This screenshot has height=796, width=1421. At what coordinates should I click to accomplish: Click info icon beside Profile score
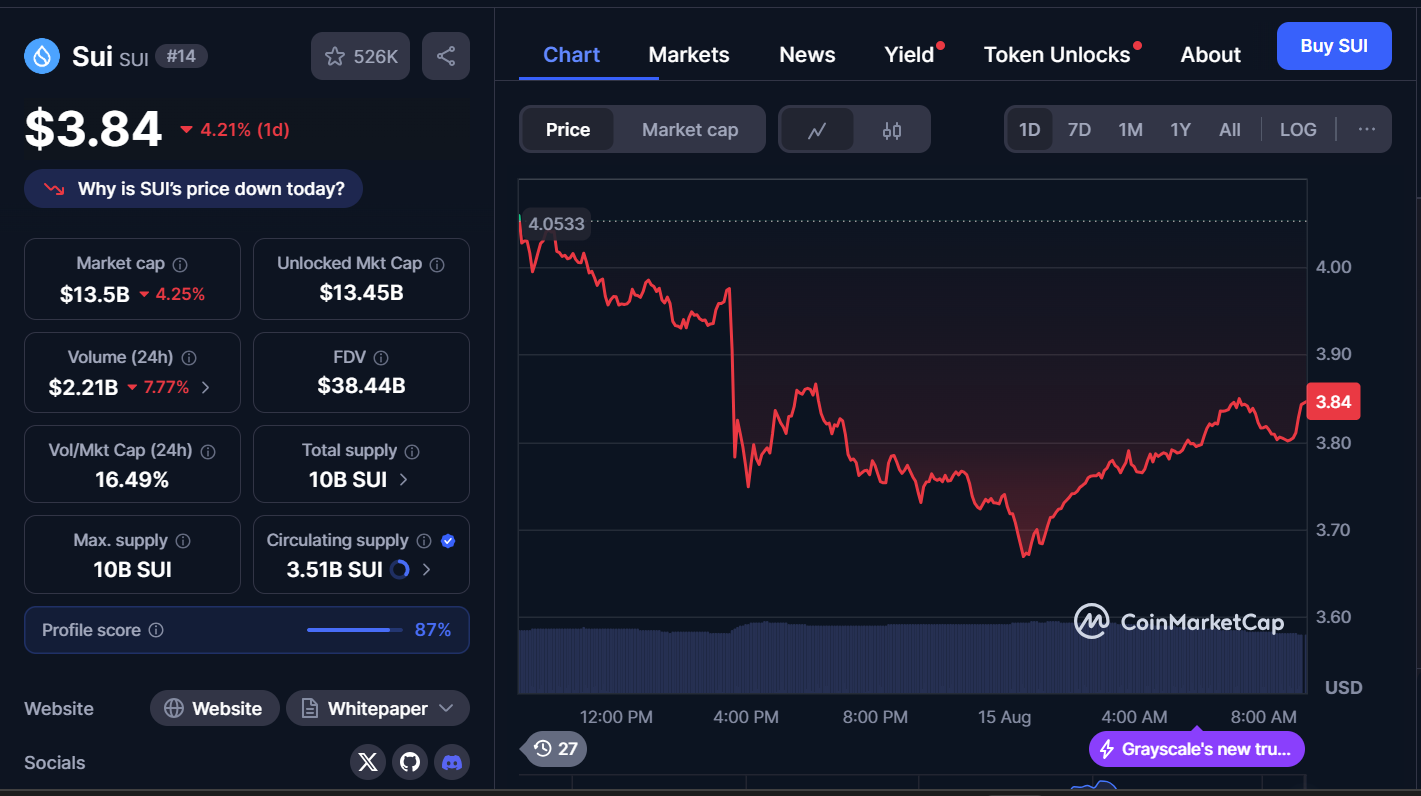click(x=156, y=630)
